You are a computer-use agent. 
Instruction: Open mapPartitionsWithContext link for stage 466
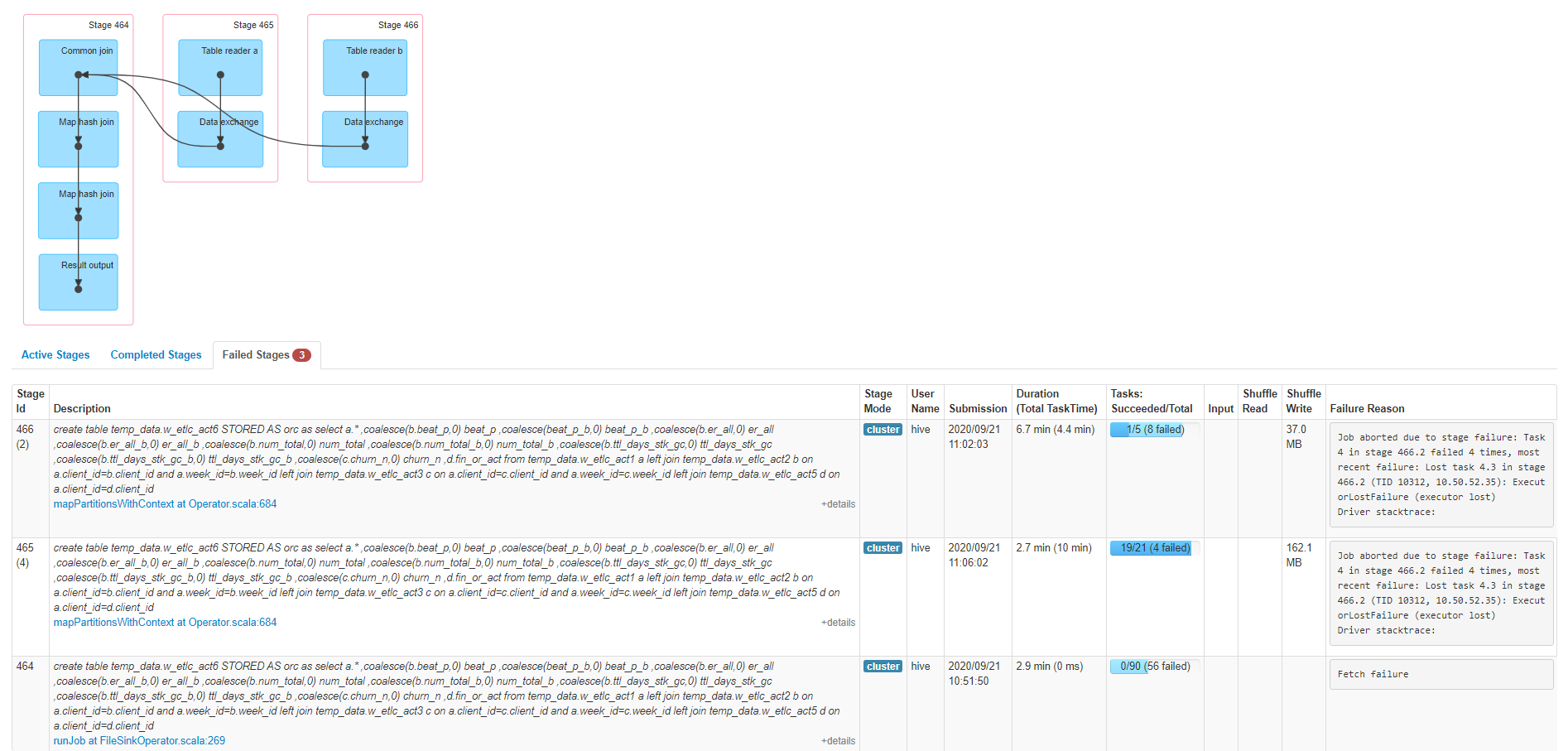[x=165, y=504]
